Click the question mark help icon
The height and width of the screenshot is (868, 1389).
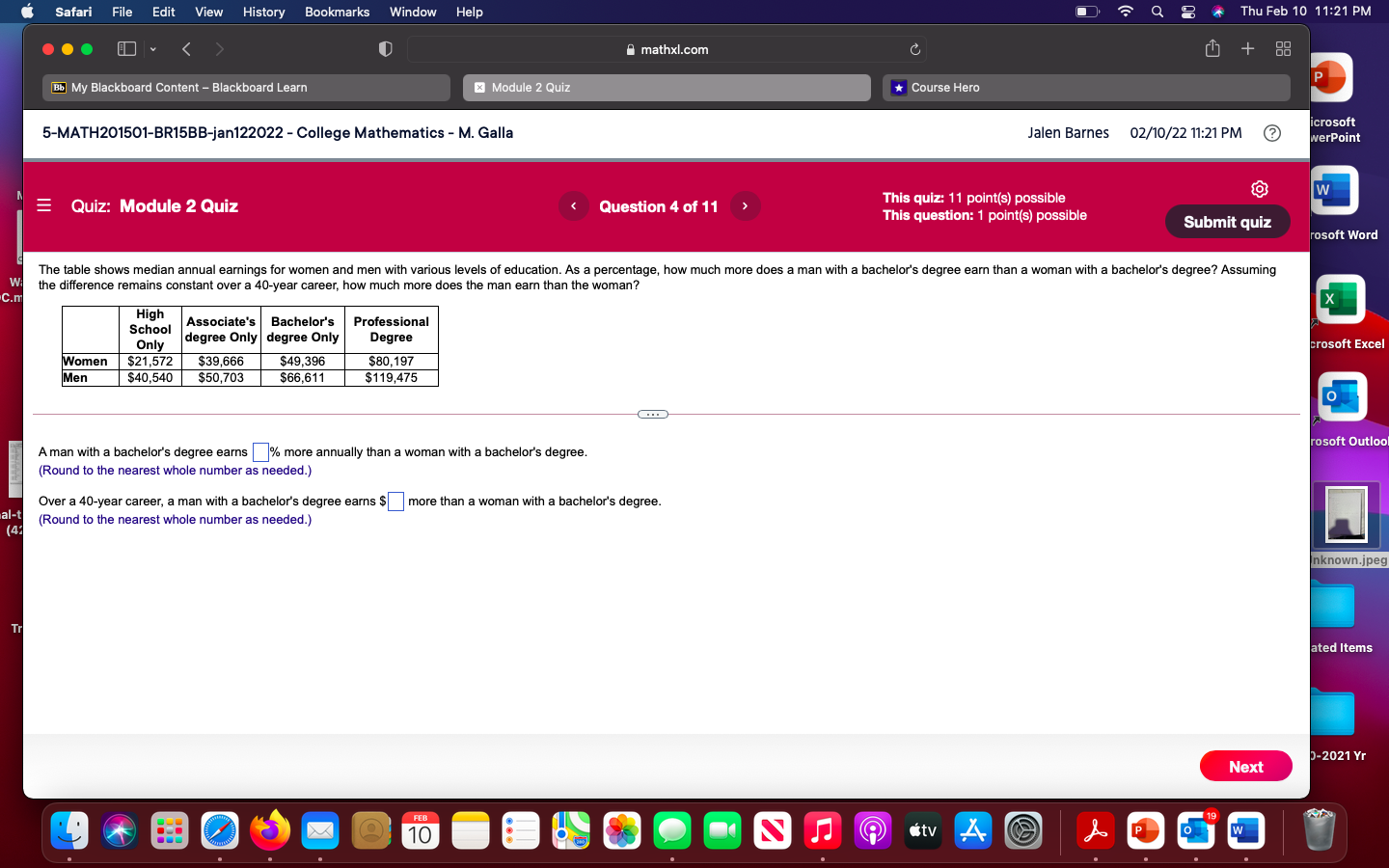(1271, 133)
